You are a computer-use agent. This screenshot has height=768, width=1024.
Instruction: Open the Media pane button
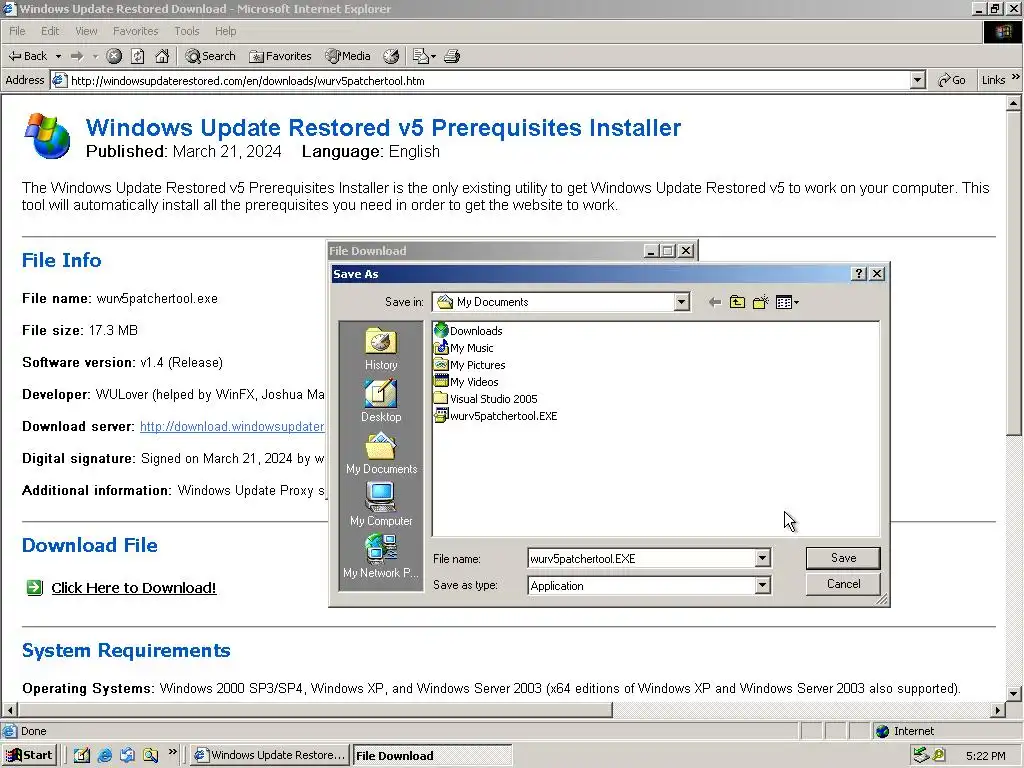348,56
